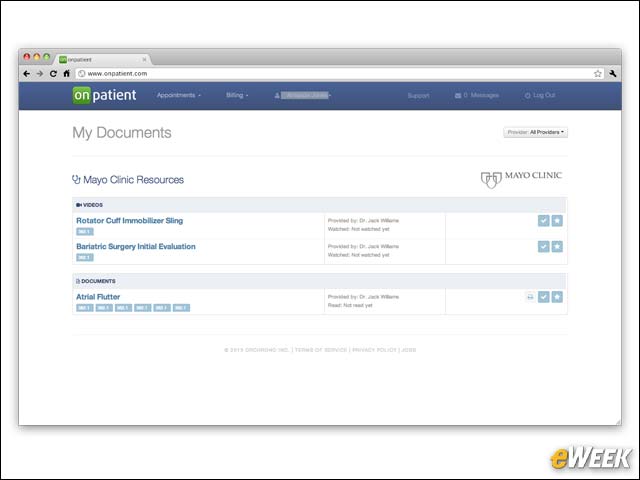This screenshot has width=640, height=480.
Task: Click the yellow minimize window button
Action: click(x=37, y=57)
